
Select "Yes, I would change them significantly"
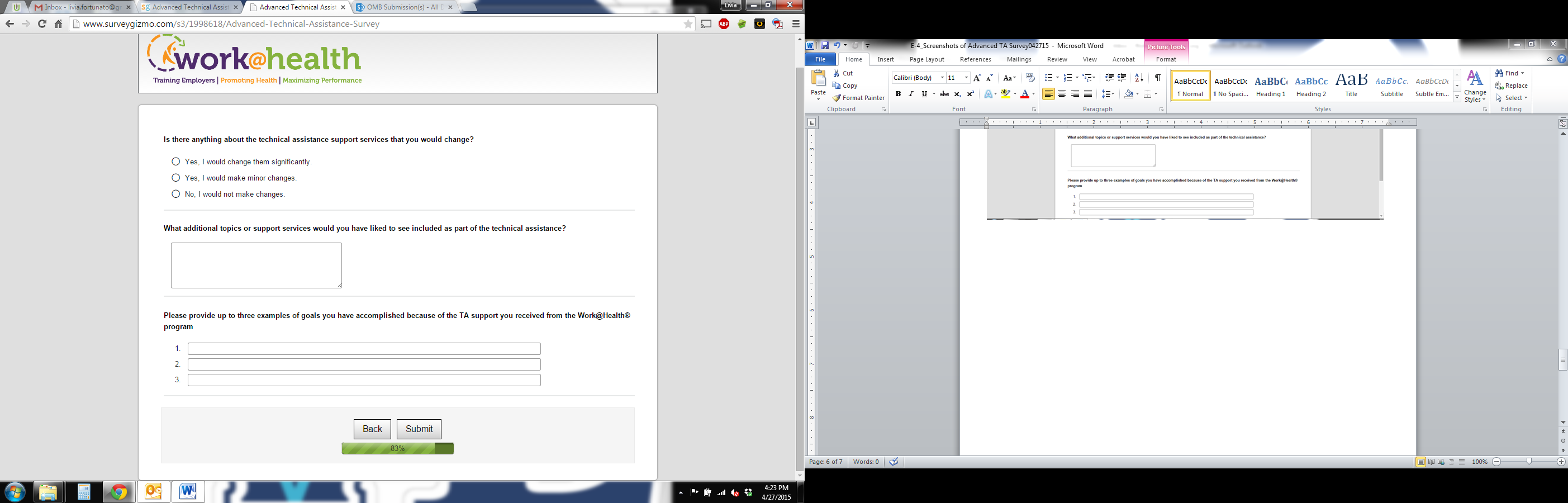coord(176,162)
